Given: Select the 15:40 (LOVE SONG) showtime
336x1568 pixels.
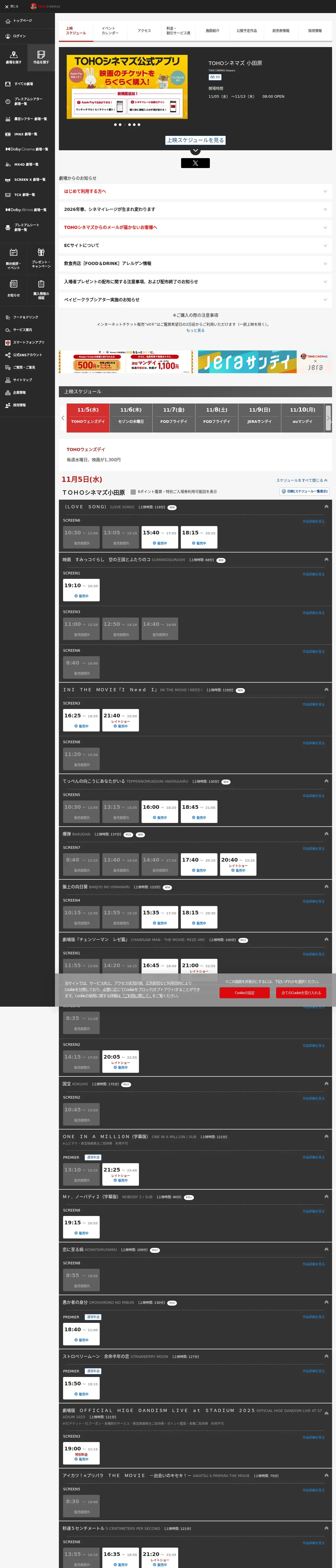Looking at the screenshot, I should pos(160,537).
